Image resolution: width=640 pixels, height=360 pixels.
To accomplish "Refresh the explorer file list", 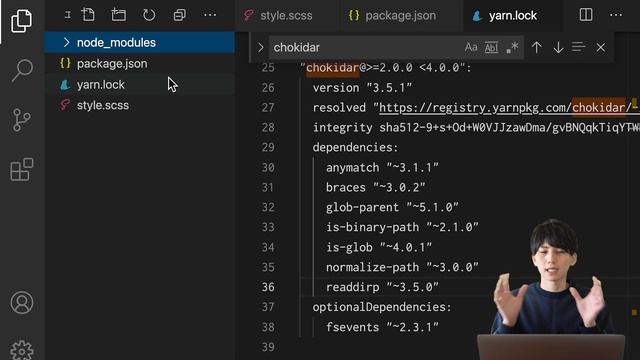I will (x=149, y=15).
